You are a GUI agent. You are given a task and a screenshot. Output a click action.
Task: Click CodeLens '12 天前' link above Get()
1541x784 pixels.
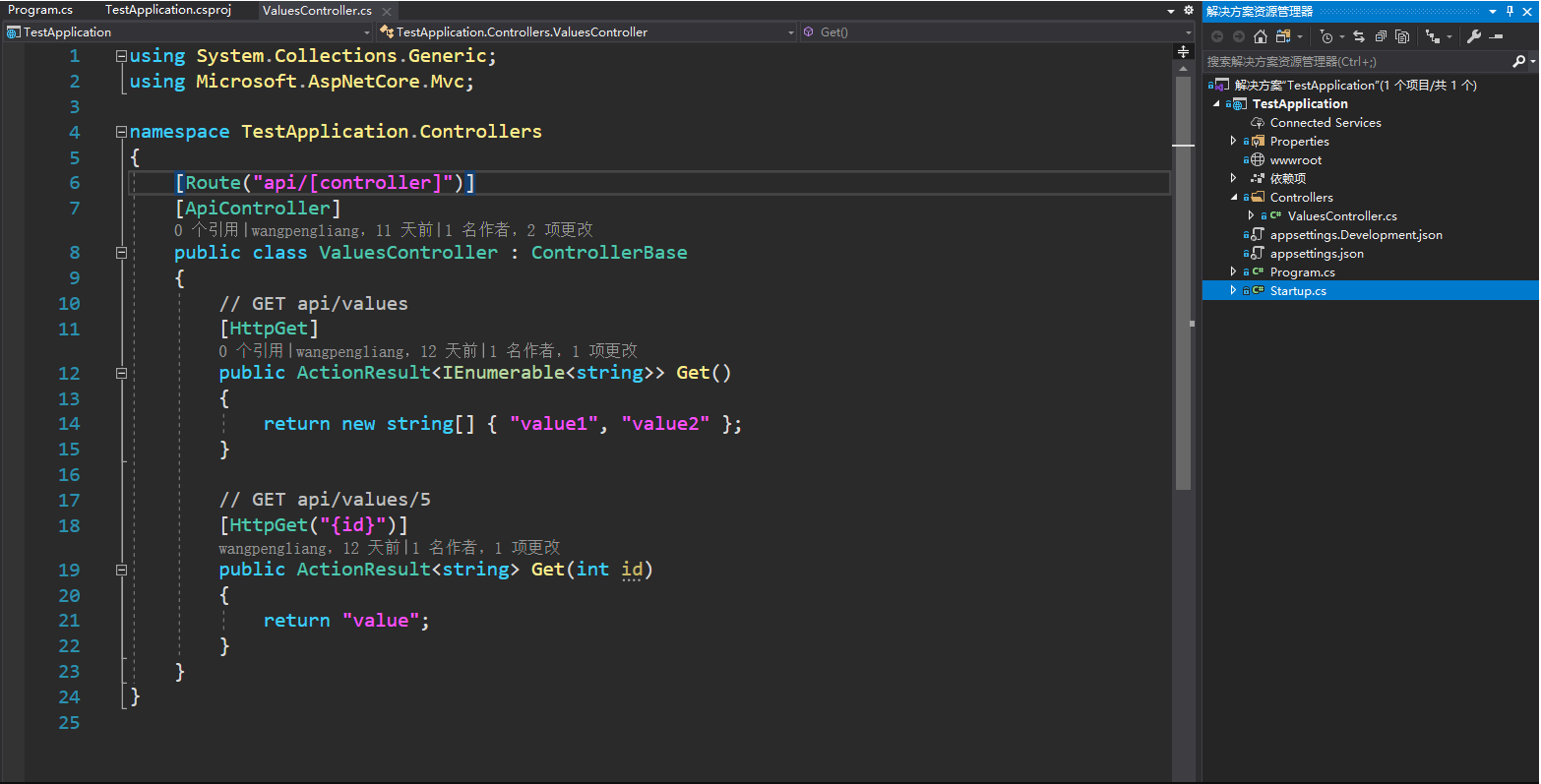[x=449, y=351]
